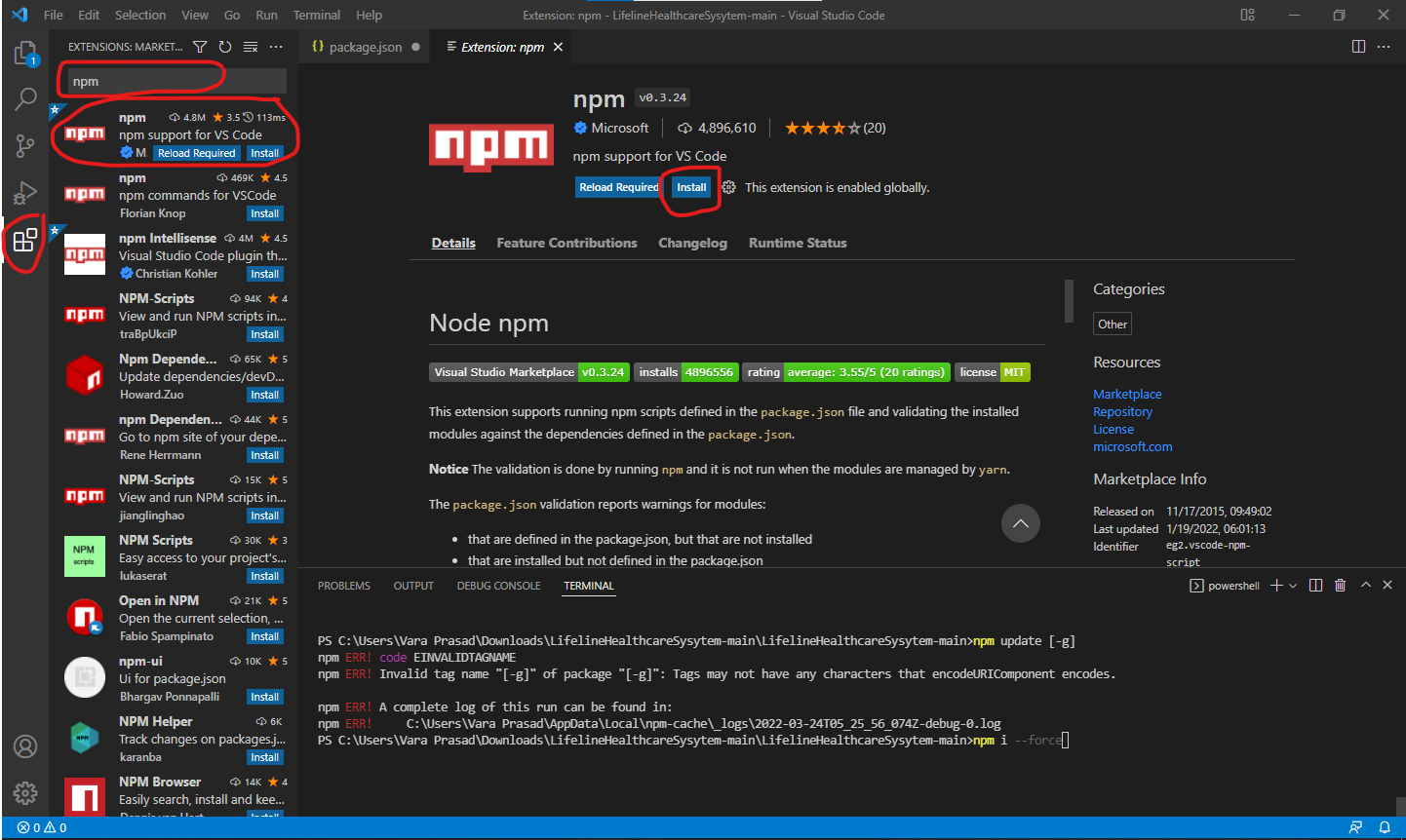Screen dimensions: 1406x840
Task: Clear the extensions search results
Action: [x=251, y=47]
